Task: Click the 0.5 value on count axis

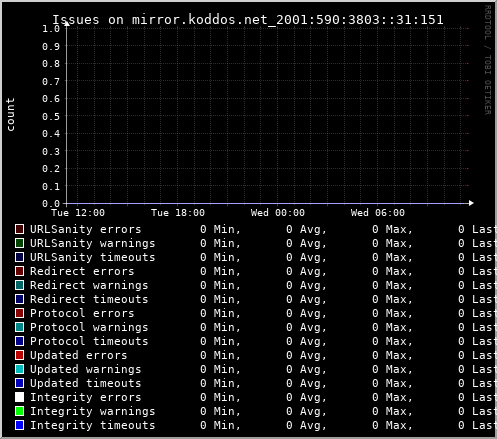Action: coord(51,116)
